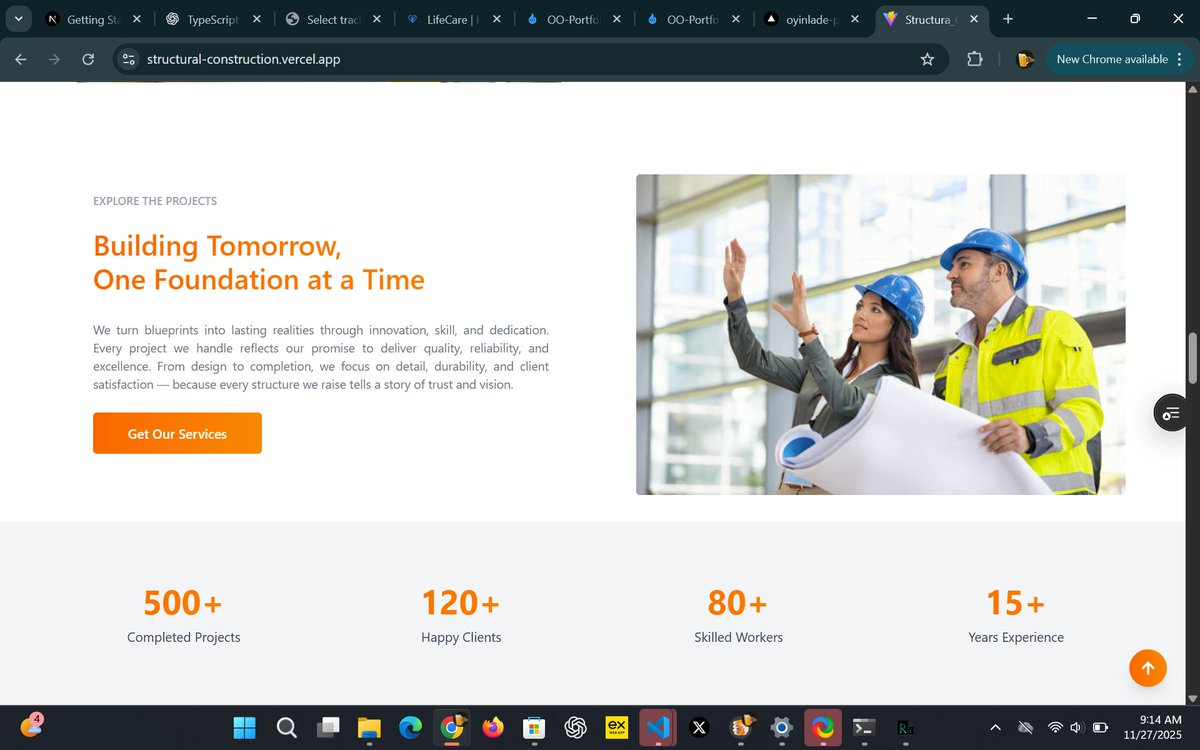Close the TypeScript tab
The height and width of the screenshot is (750, 1200).
click(x=256, y=19)
